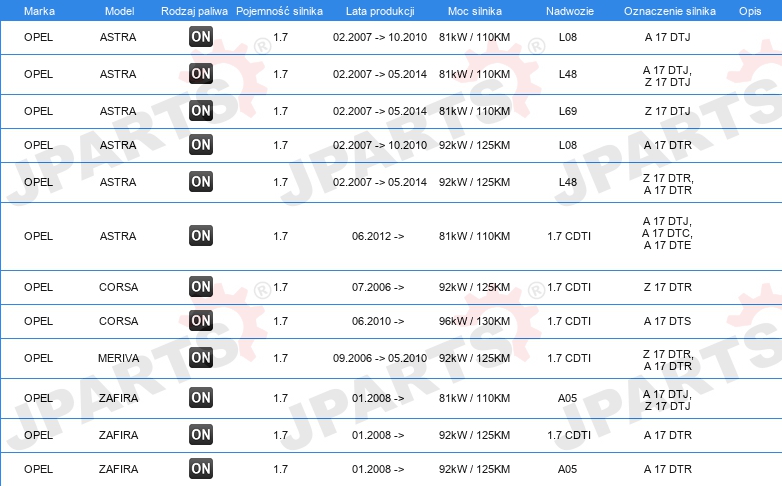
Task: Click the ON fuel icon in the Astra 06.2012 row
Action: pos(201,236)
